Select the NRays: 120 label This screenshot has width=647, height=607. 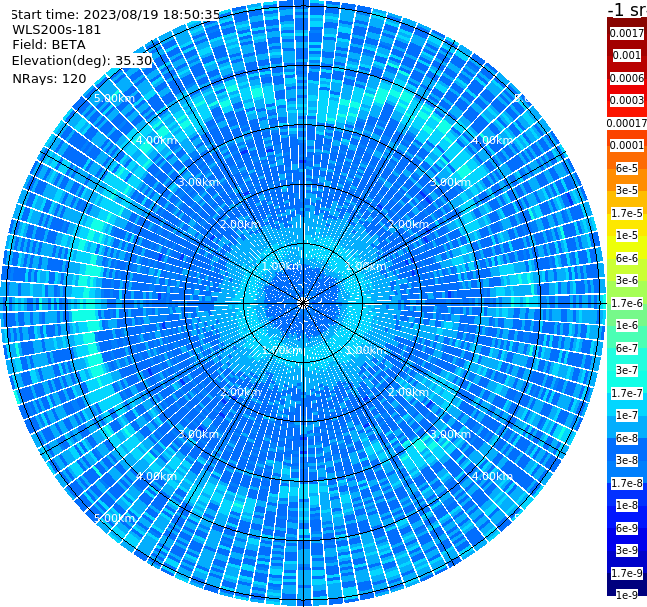(x=49, y=78)
